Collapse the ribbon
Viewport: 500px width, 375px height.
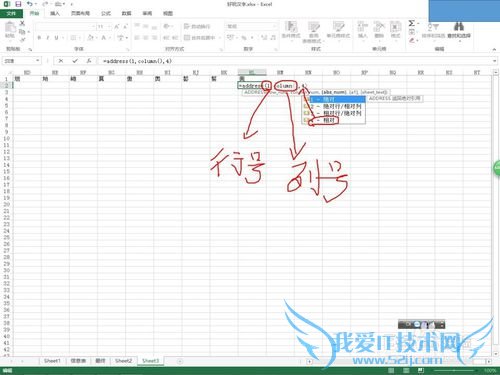tap(494, 49)
